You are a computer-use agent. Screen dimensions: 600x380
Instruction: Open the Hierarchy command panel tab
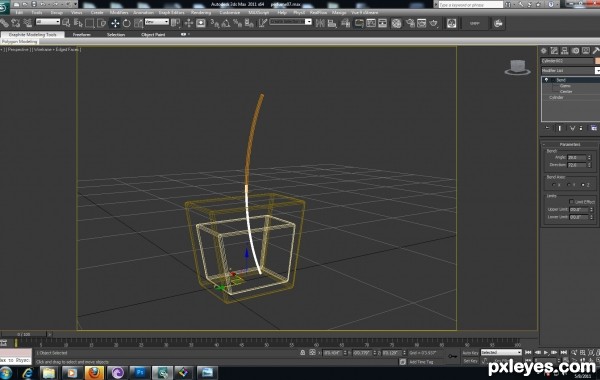564,51
